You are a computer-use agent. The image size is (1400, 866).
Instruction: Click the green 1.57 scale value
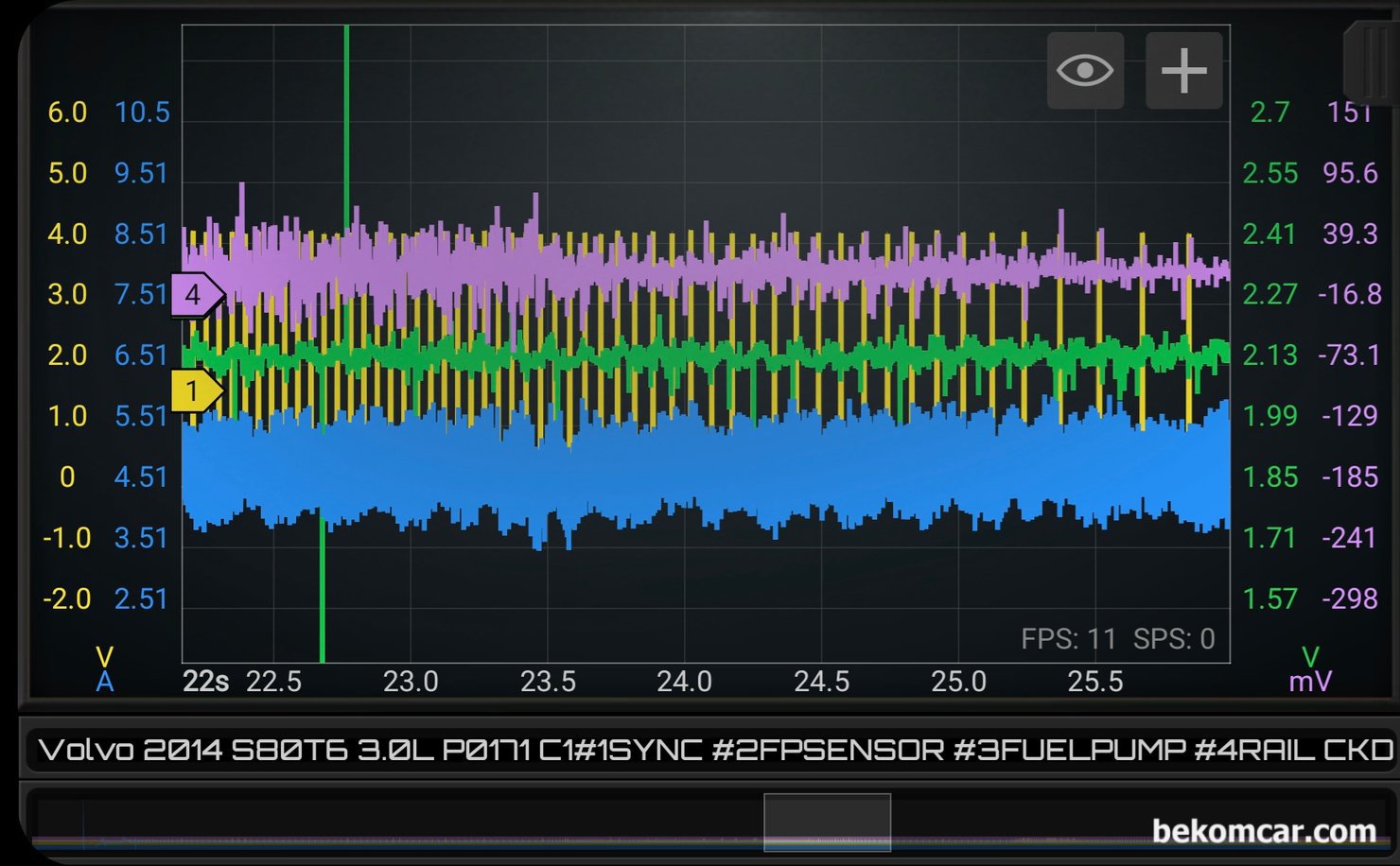[1269, 599]
